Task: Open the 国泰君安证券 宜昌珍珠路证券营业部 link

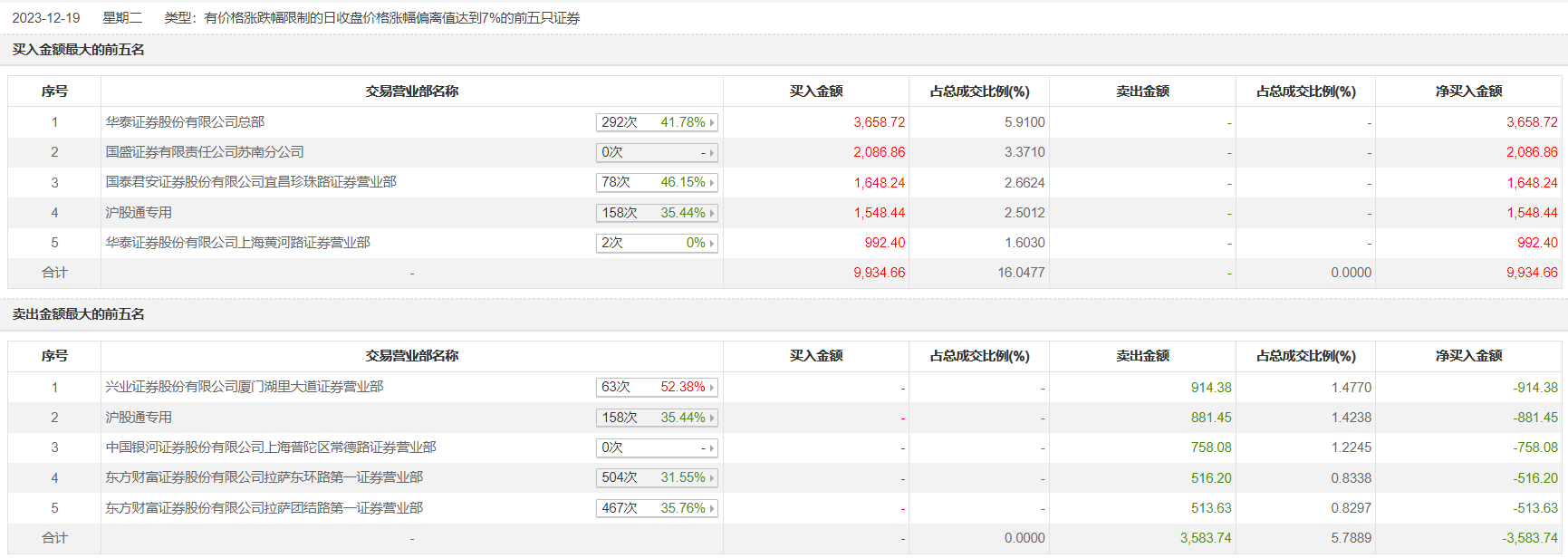Action: 251,182
